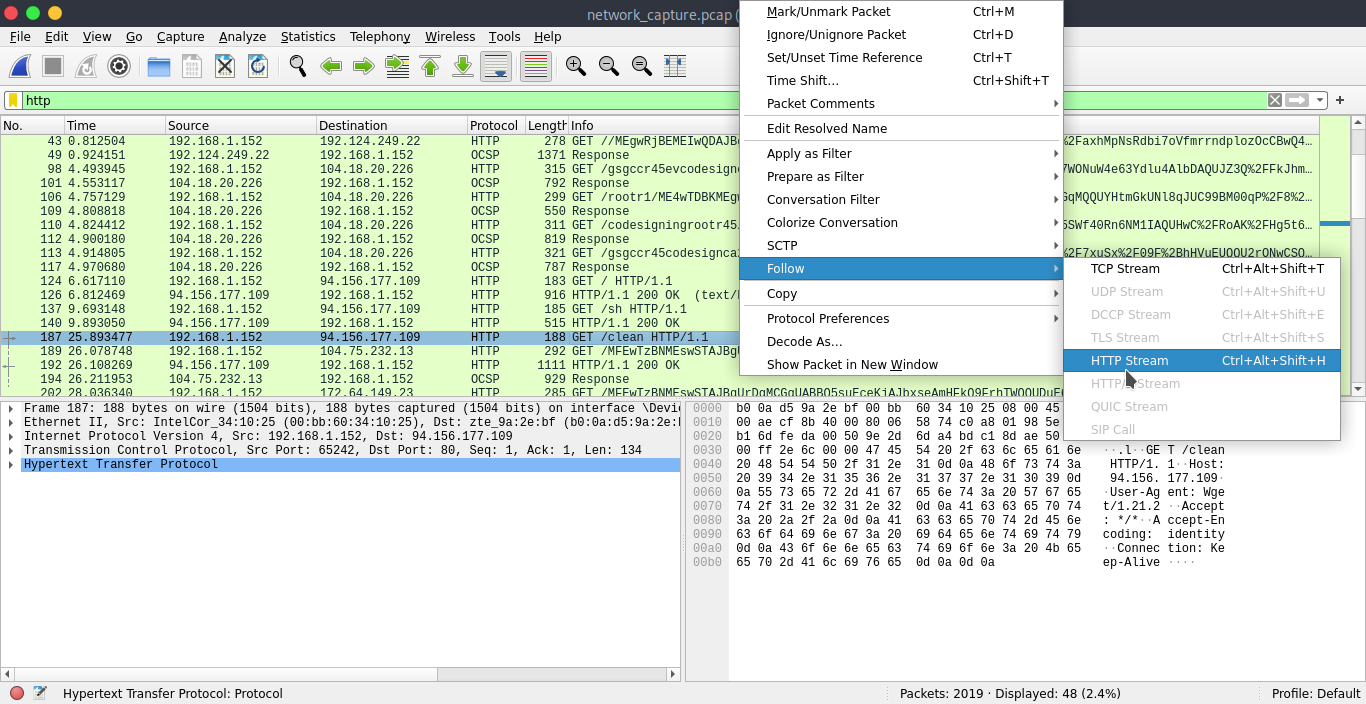Start capturing packets with the shark fin icon
This screenshot has width=1366, height=704.
point(20,66)
